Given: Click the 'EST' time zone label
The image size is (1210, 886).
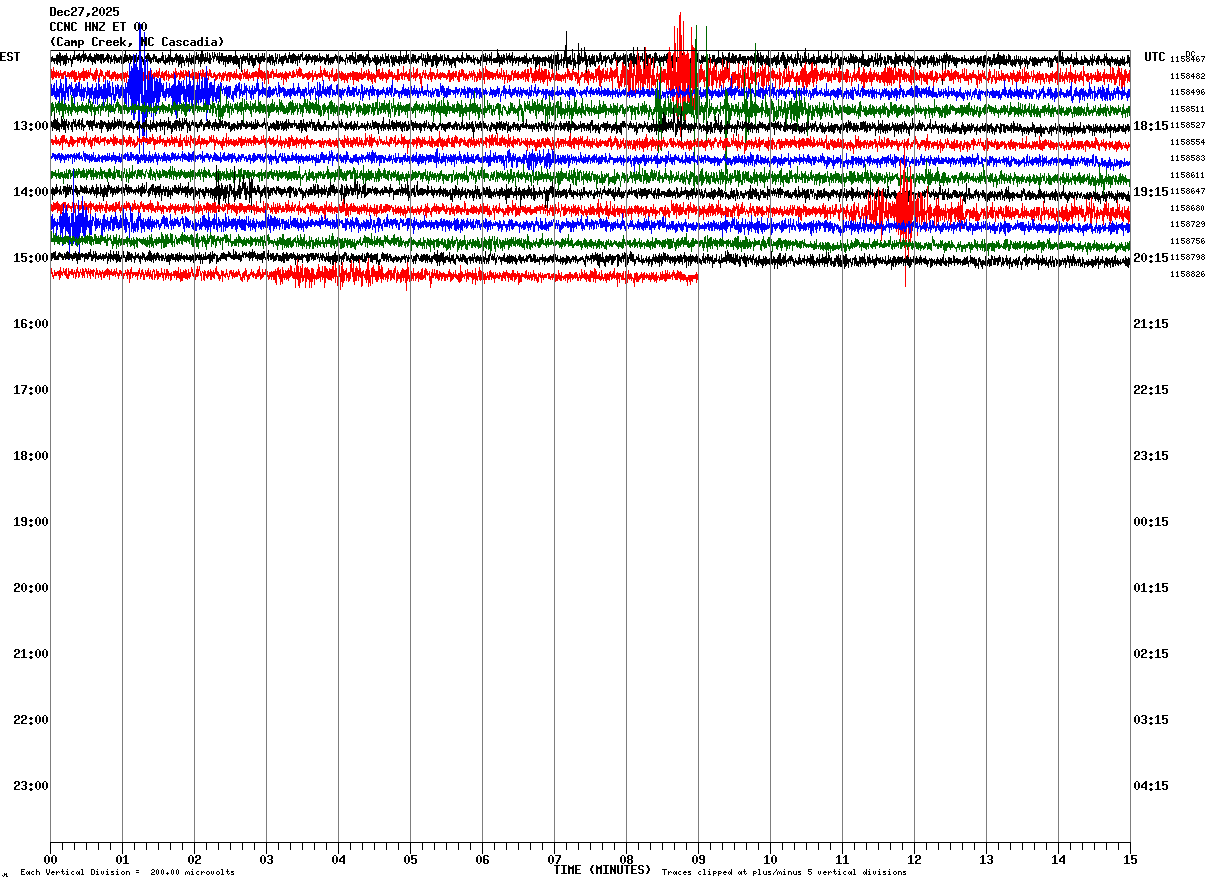Looking at the screenshot, I should point(10,57).
